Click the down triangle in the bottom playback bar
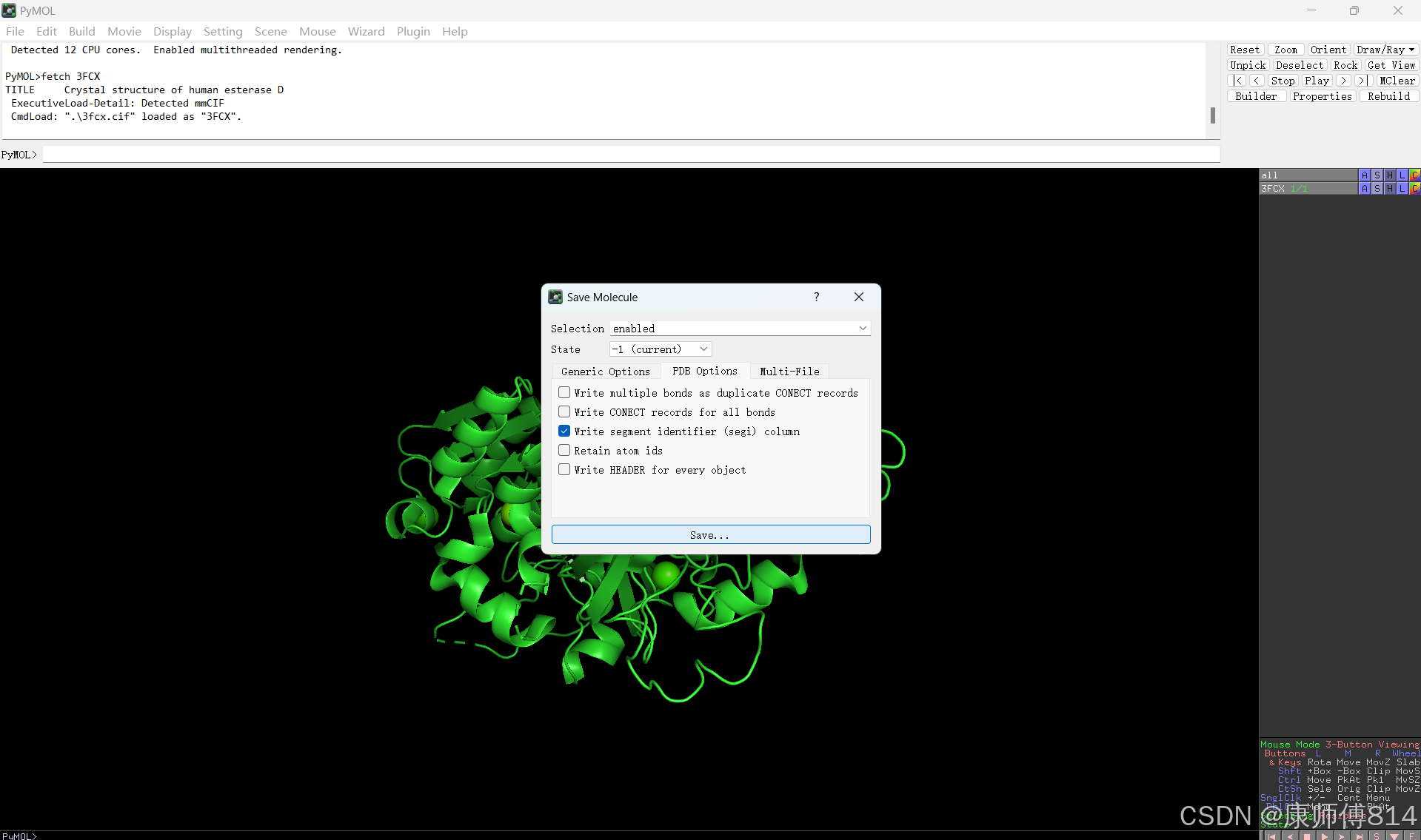This screenshot has width=1421, height=840. click(x=1394, y=836)
